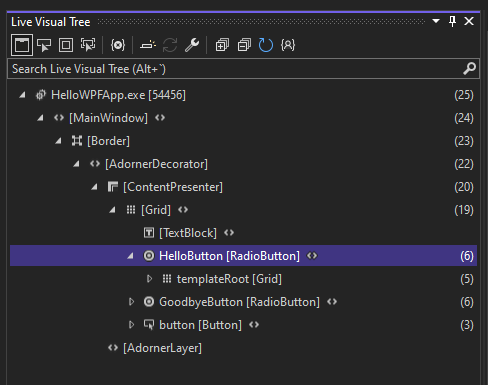Toggle Show Just My XAML person-braces icon
Viewport: 488px width, 385px height.
(288, 45)
